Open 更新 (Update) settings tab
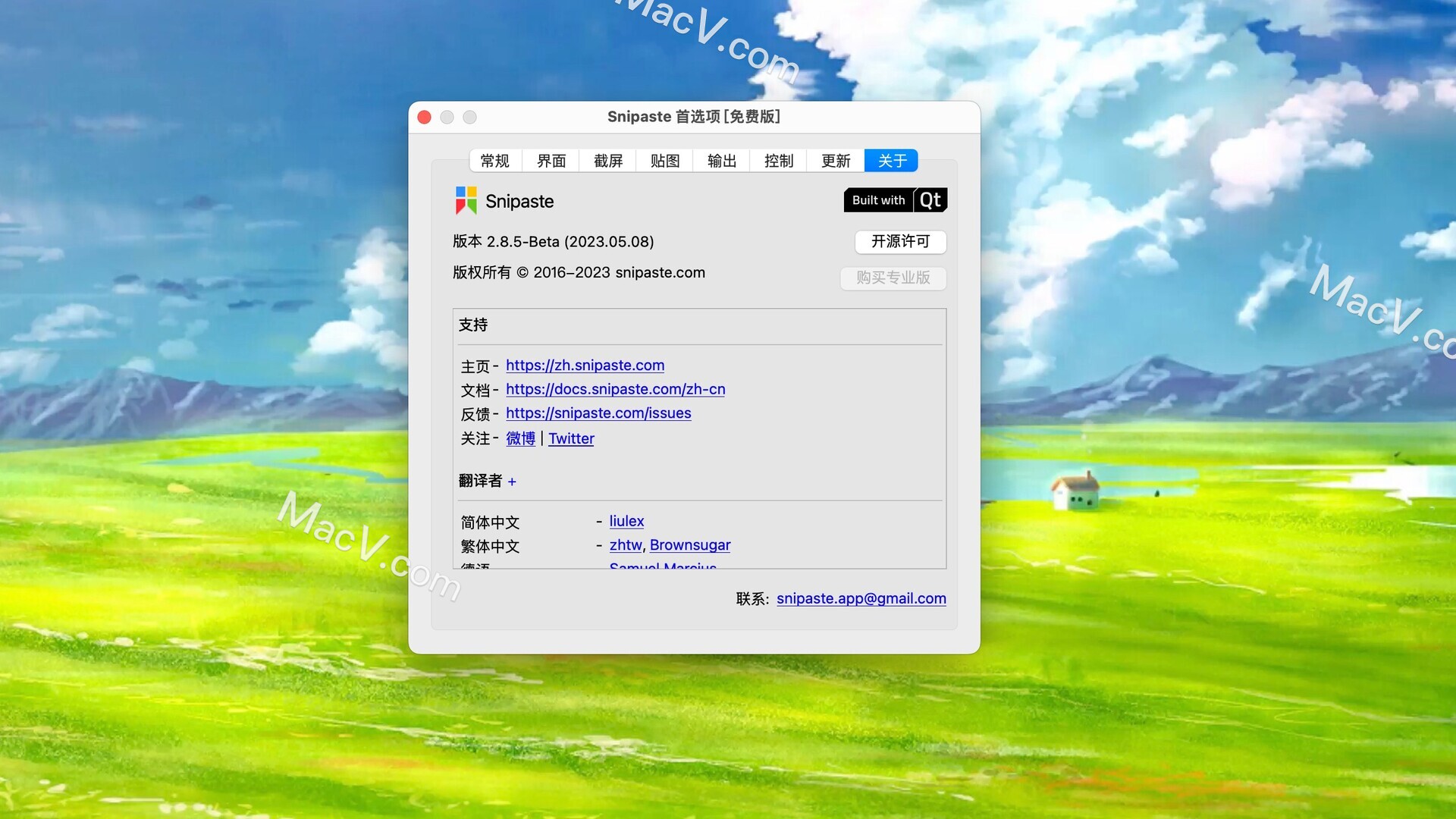This screenshot has width=1456, height=819. (835, 160)
